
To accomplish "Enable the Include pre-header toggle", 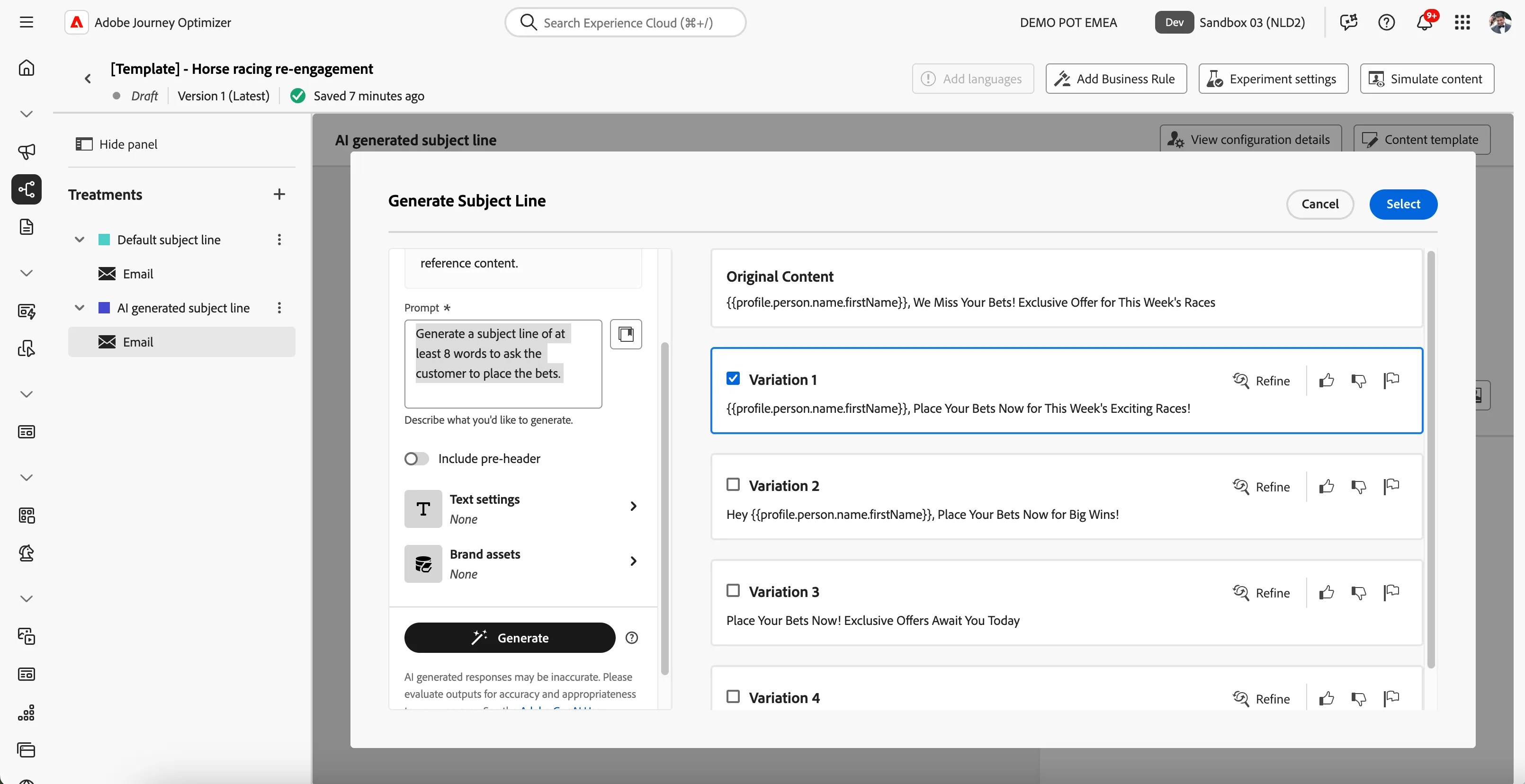I will 416,459.
